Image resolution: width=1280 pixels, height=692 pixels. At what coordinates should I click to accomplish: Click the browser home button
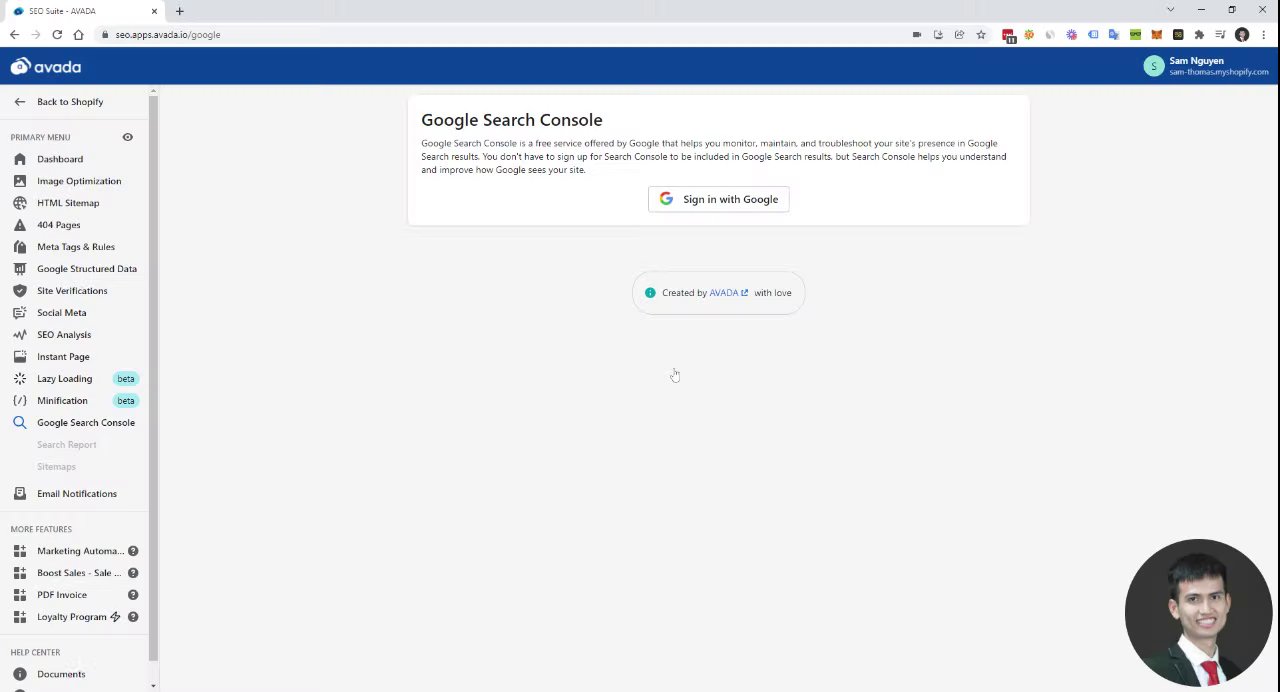78,34
